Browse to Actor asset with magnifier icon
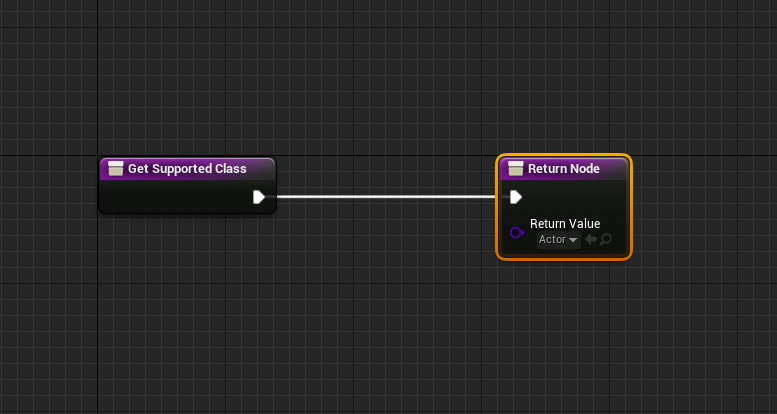Image resolution: width=777 pixels, height=414 pixels. pyautogui.click(x=606, y=239)
